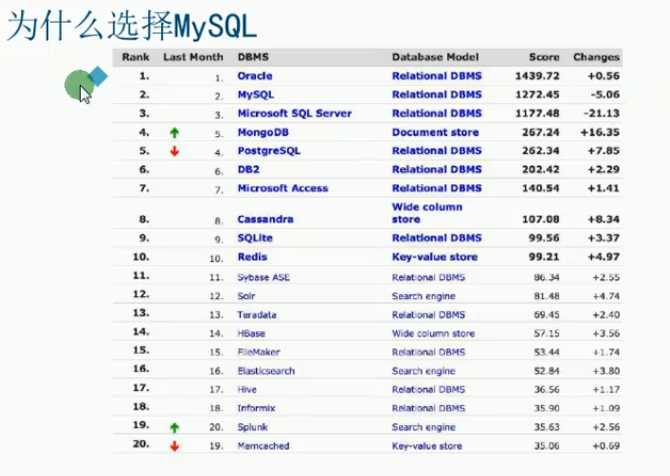Viewport: 670px width, 476px height.
Task: Open Relational DBMS link in MySQL row
Action: click(x=437, y=95)
